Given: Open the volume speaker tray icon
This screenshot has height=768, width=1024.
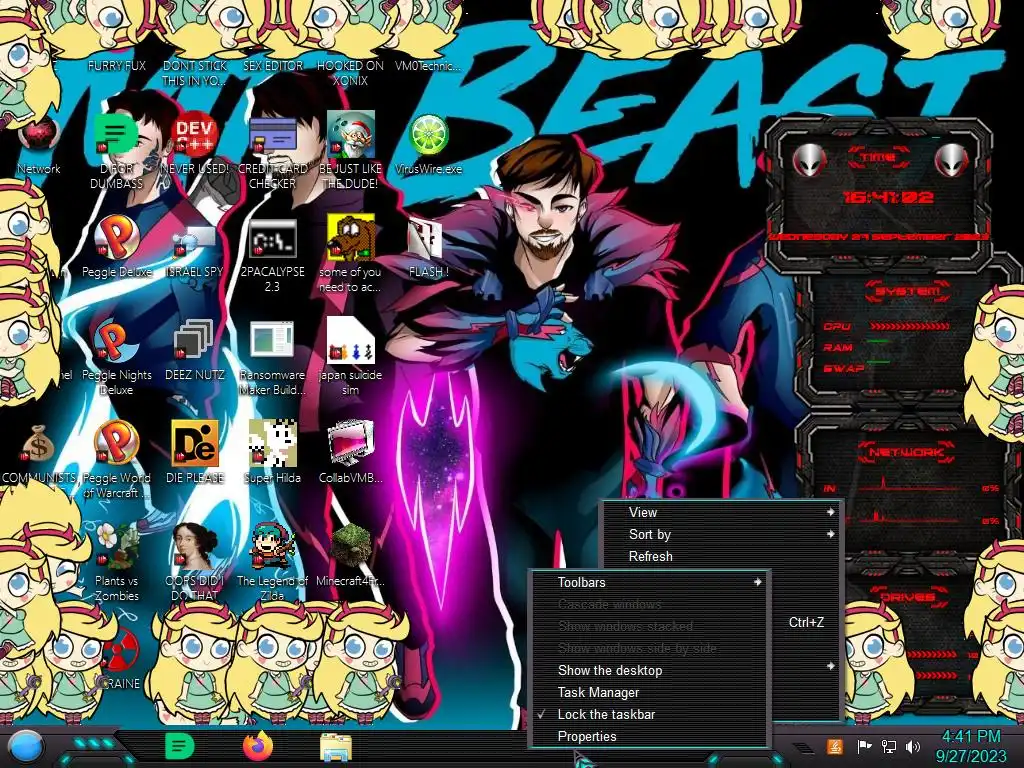Looking at the screenshot, I should point(912,746).
